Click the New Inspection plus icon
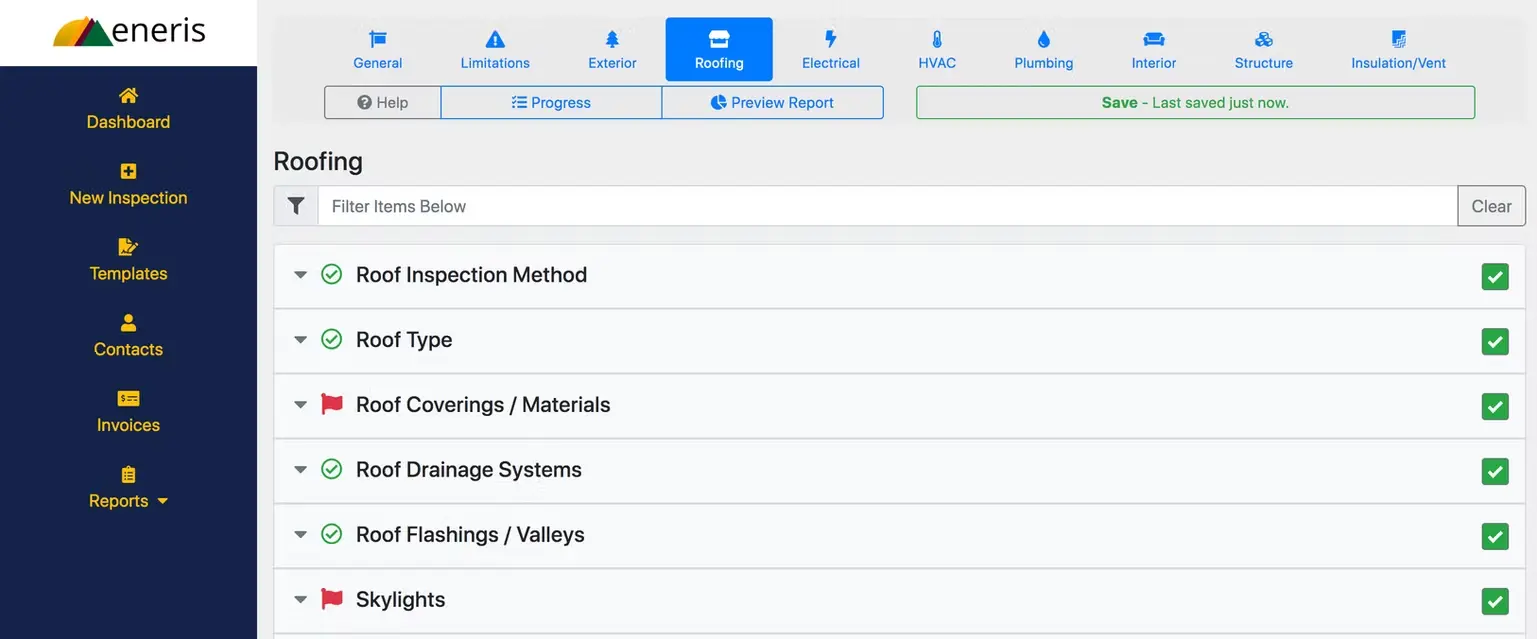Image resolution: width=1537 pixels, height=639 pixels. click(128, 171)
